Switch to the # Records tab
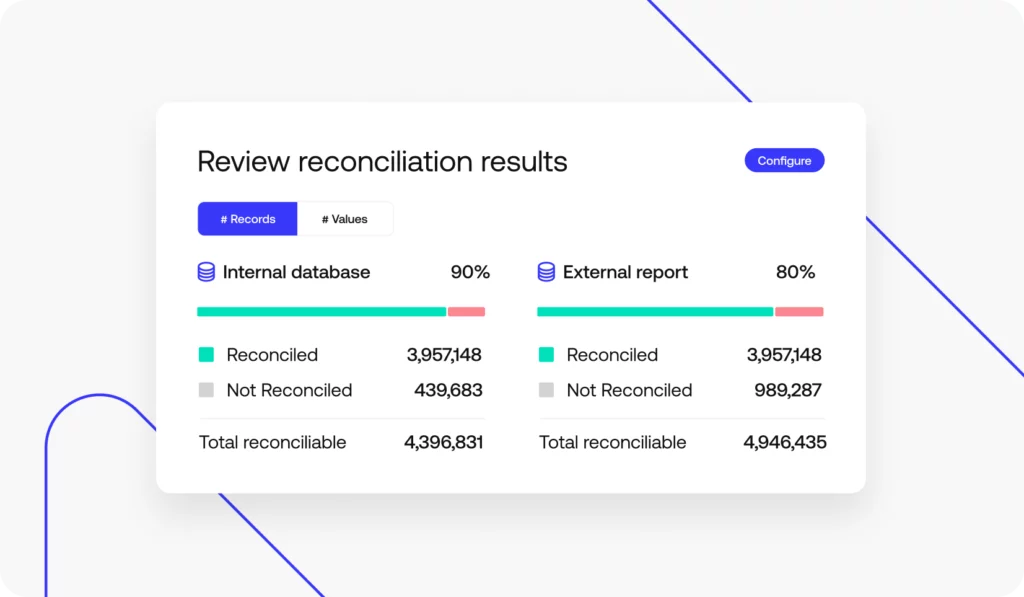The image size is (1024, 597). point(247,219)
